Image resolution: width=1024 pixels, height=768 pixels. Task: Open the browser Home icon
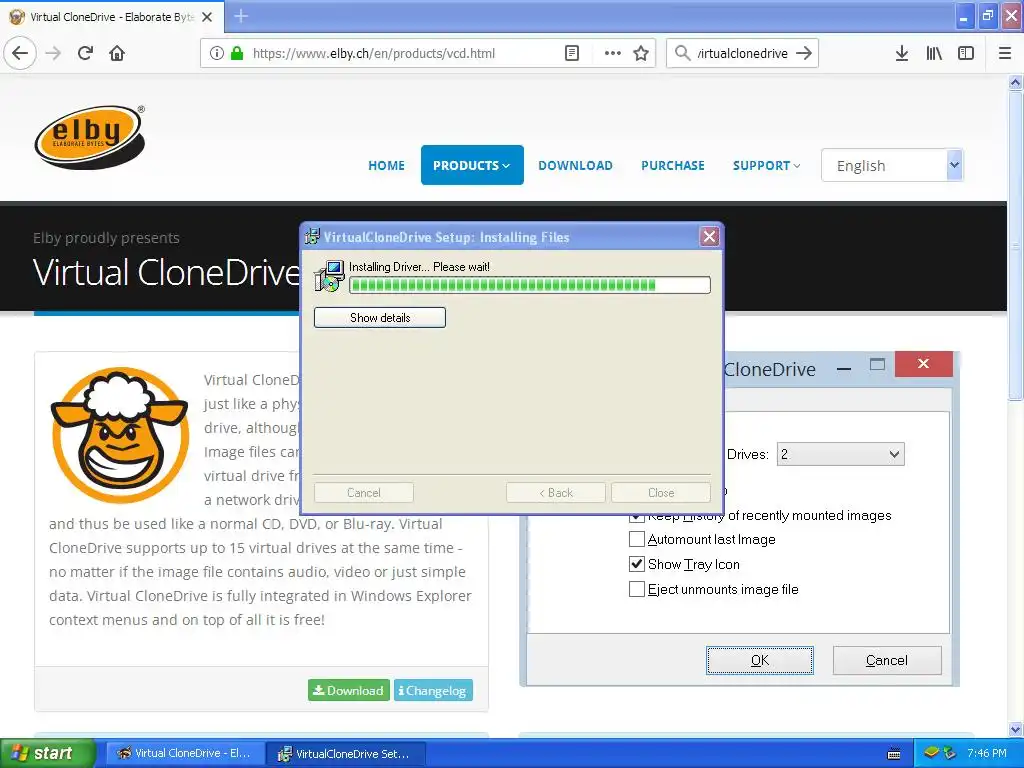(117, 53)
